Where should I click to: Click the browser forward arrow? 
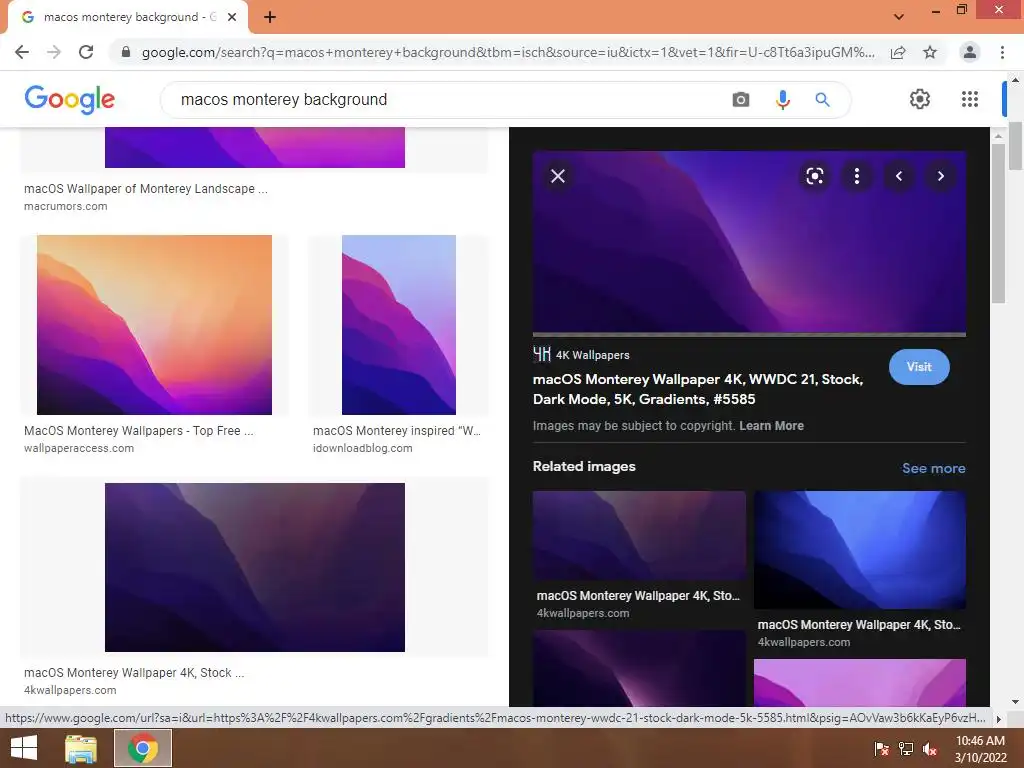pos(54,52)
